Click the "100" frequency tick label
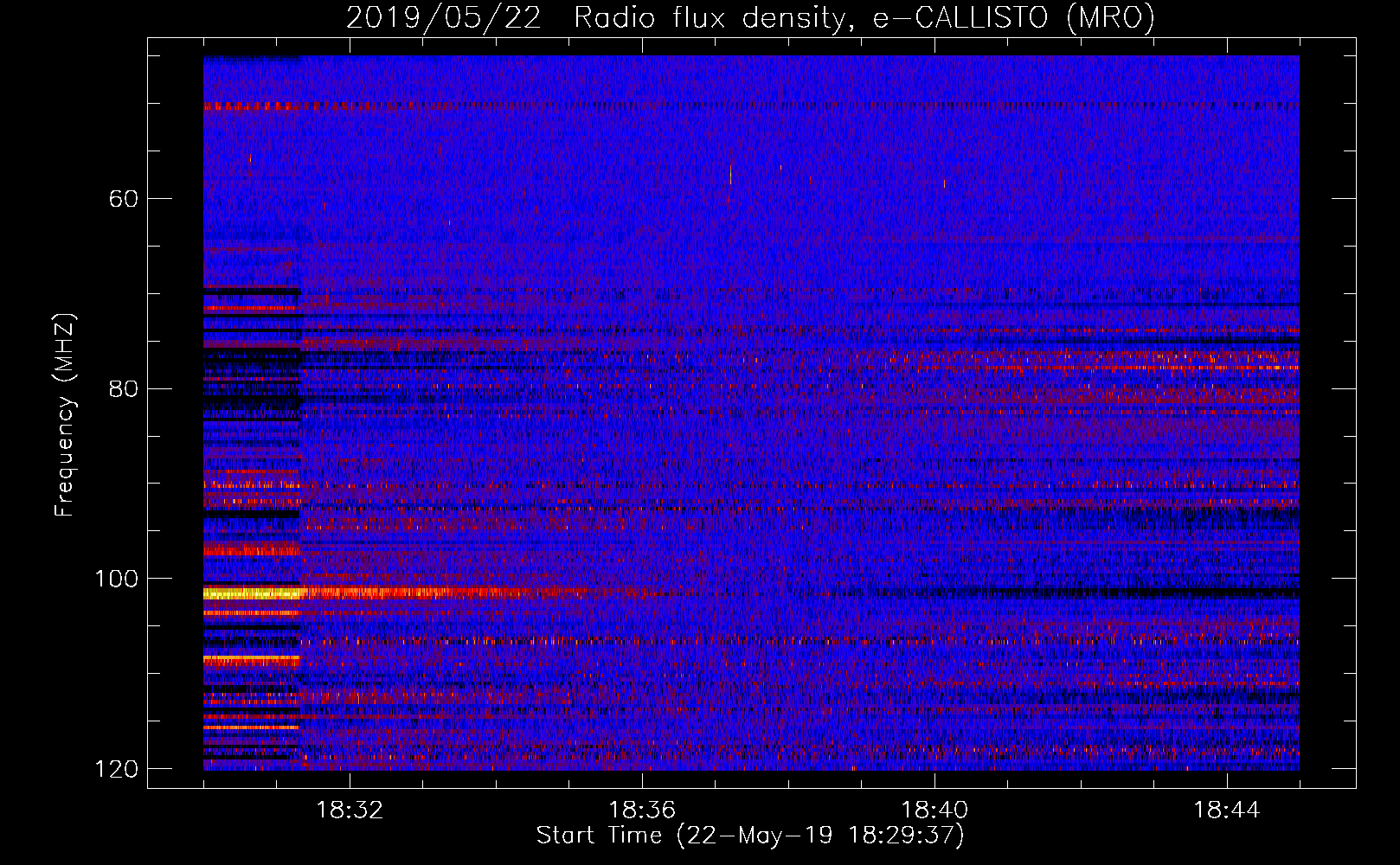The height and width of the screenshot is (865, 1400). pyautogui.click(x=116, y=579)
